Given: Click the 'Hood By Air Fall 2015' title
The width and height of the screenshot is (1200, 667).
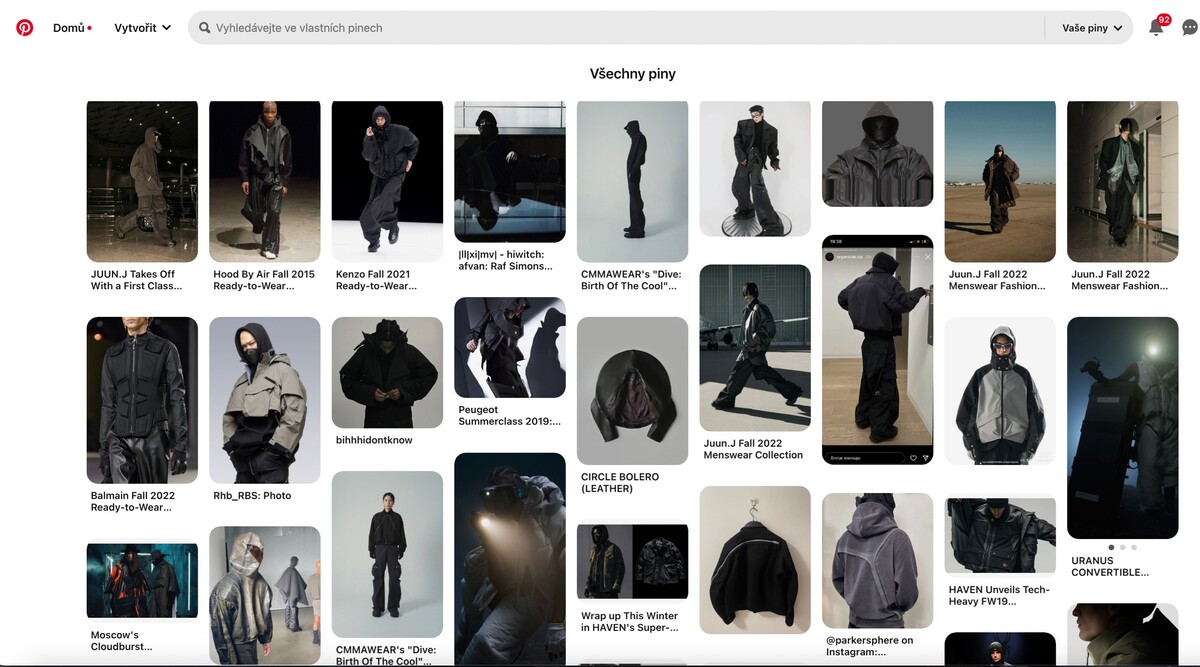Looking at the screenshot, I should pyautogui.click(x=264, y=280).
